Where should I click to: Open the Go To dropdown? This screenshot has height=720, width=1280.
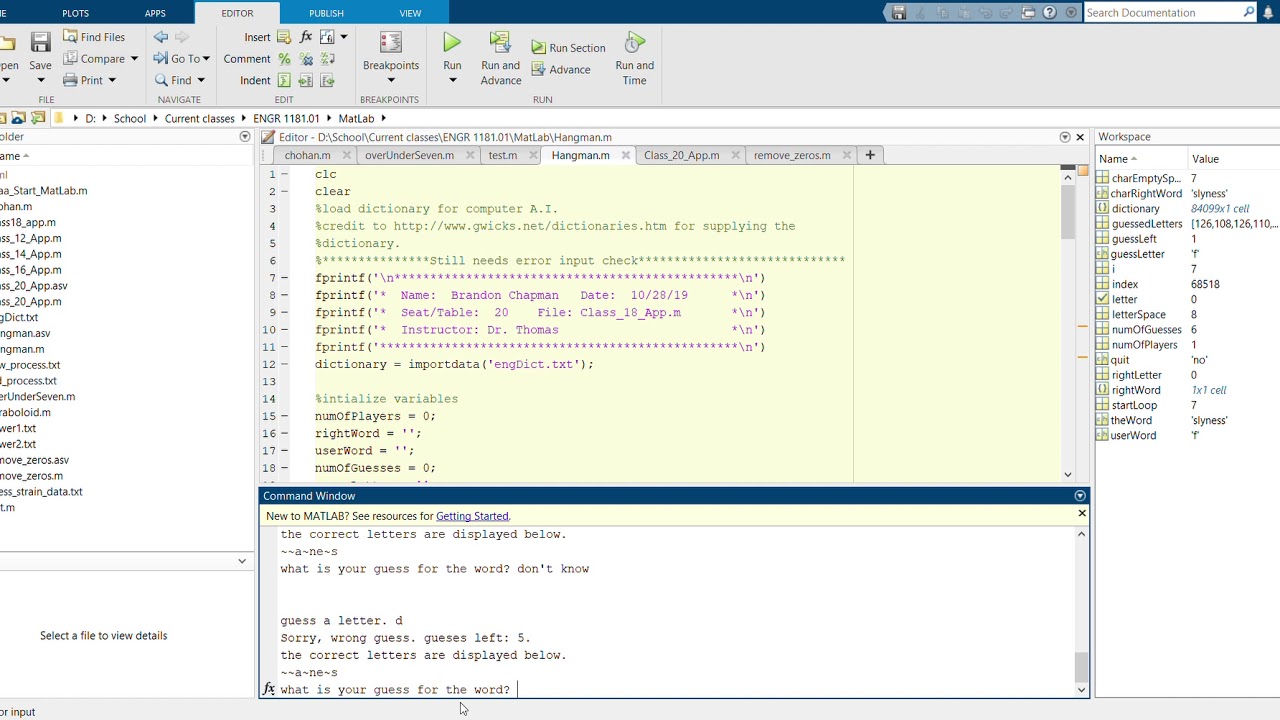(x=206, y=59)
